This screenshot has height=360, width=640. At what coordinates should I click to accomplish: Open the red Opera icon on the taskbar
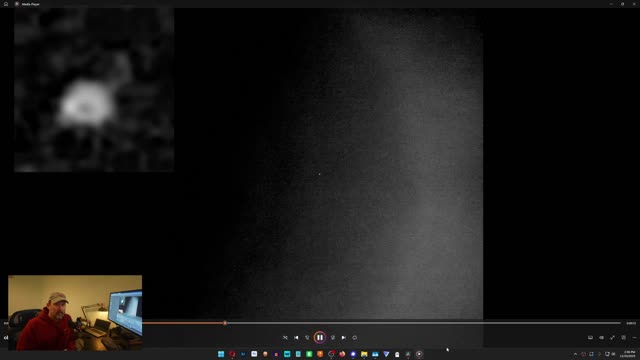point(232,354)
